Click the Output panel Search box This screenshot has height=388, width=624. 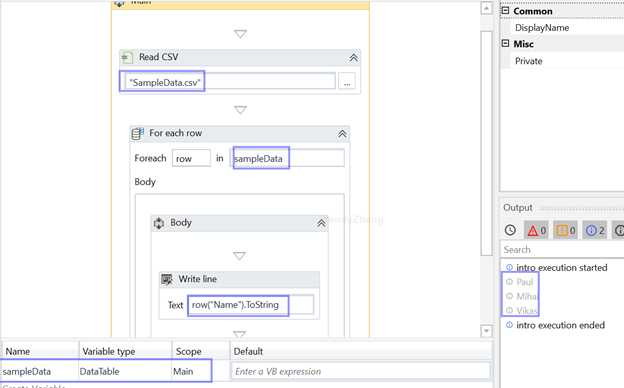pyautogui.click(x=562, y=250)
